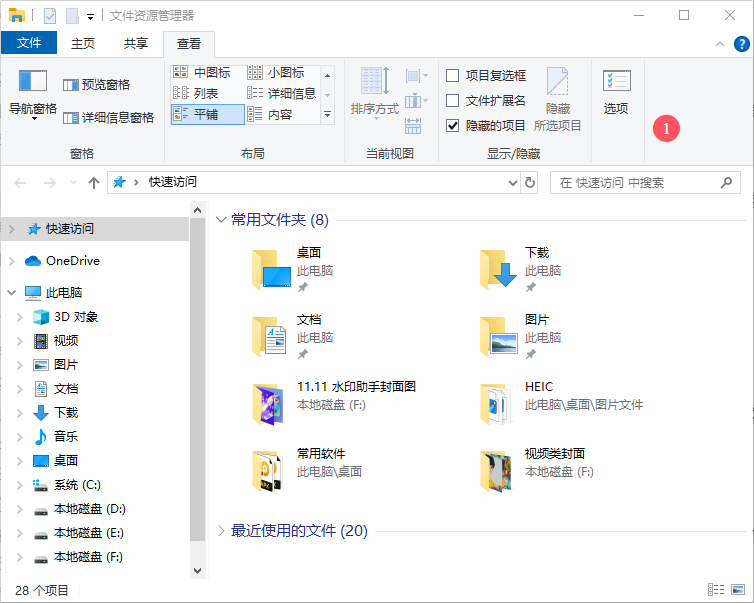
Task: Open the group by dropdown icon
Action: pos(416,75)
